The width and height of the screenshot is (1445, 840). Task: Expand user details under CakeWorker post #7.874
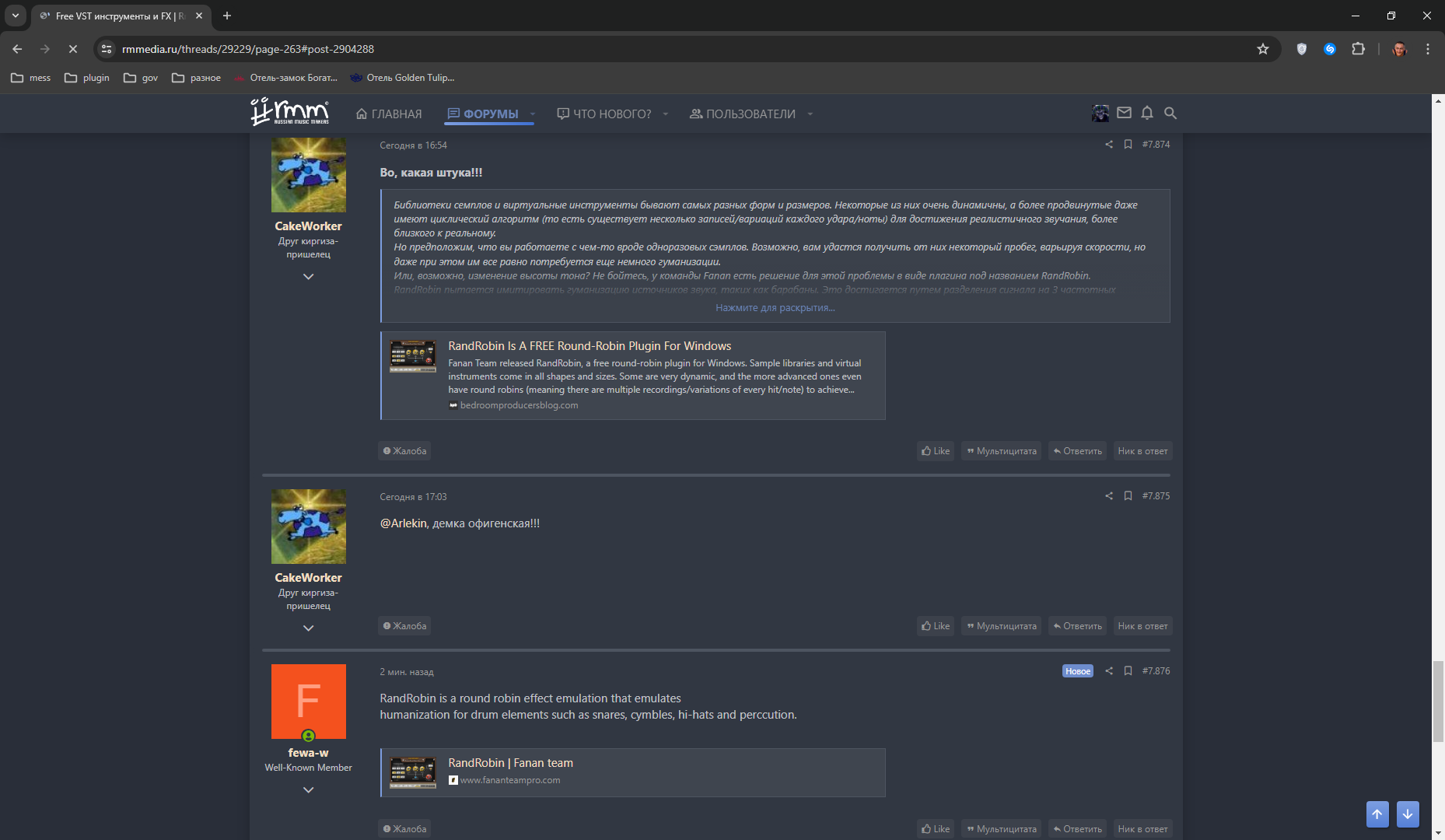[309, 277]
